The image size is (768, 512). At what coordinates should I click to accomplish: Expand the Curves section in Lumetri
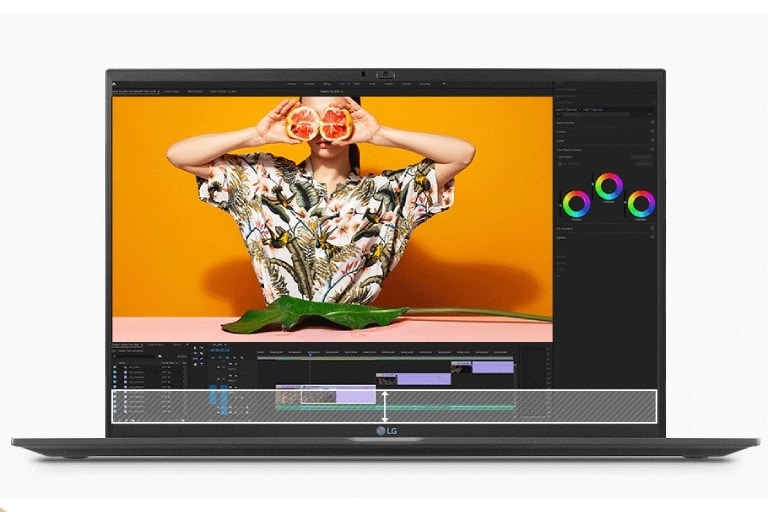coord(562,141)
